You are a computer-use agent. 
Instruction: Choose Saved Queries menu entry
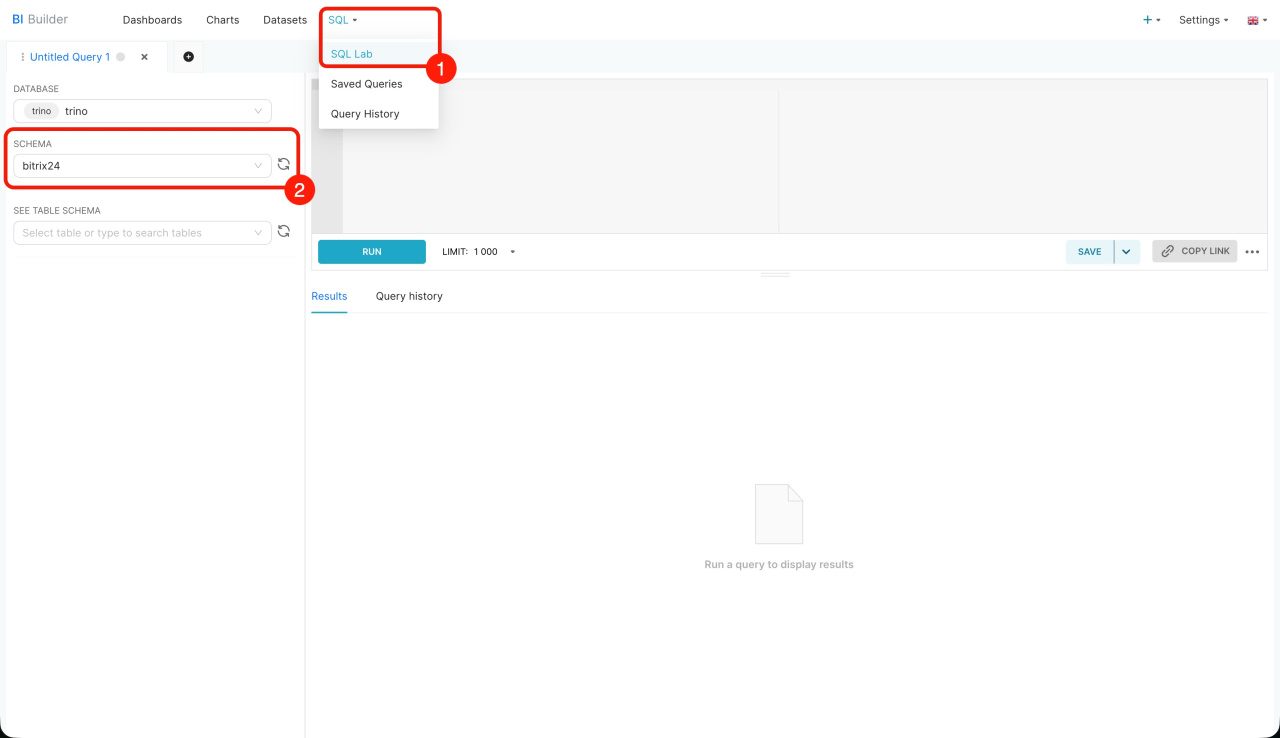366,84
